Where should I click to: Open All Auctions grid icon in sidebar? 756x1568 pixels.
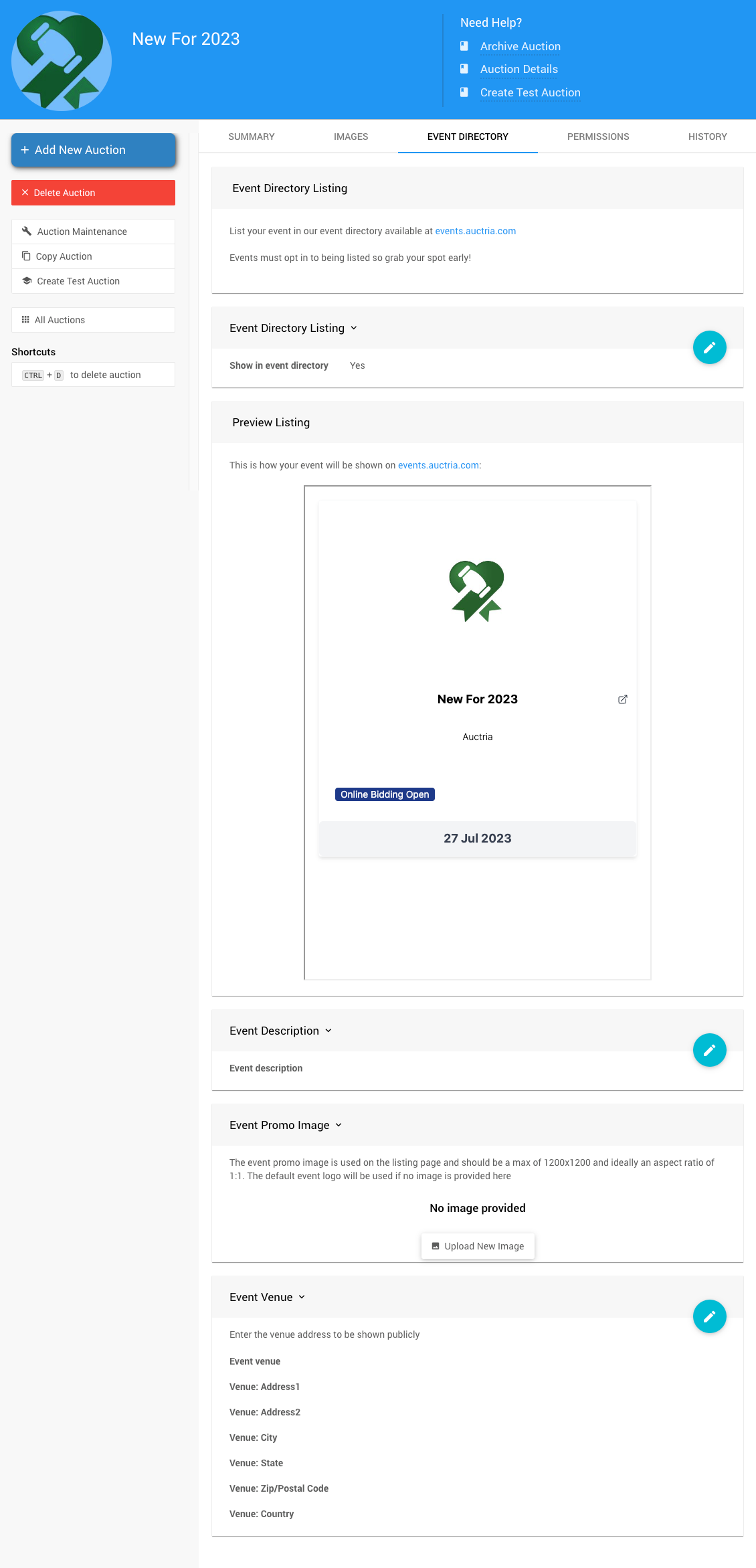pyautogui.click(x=25, y=320)
